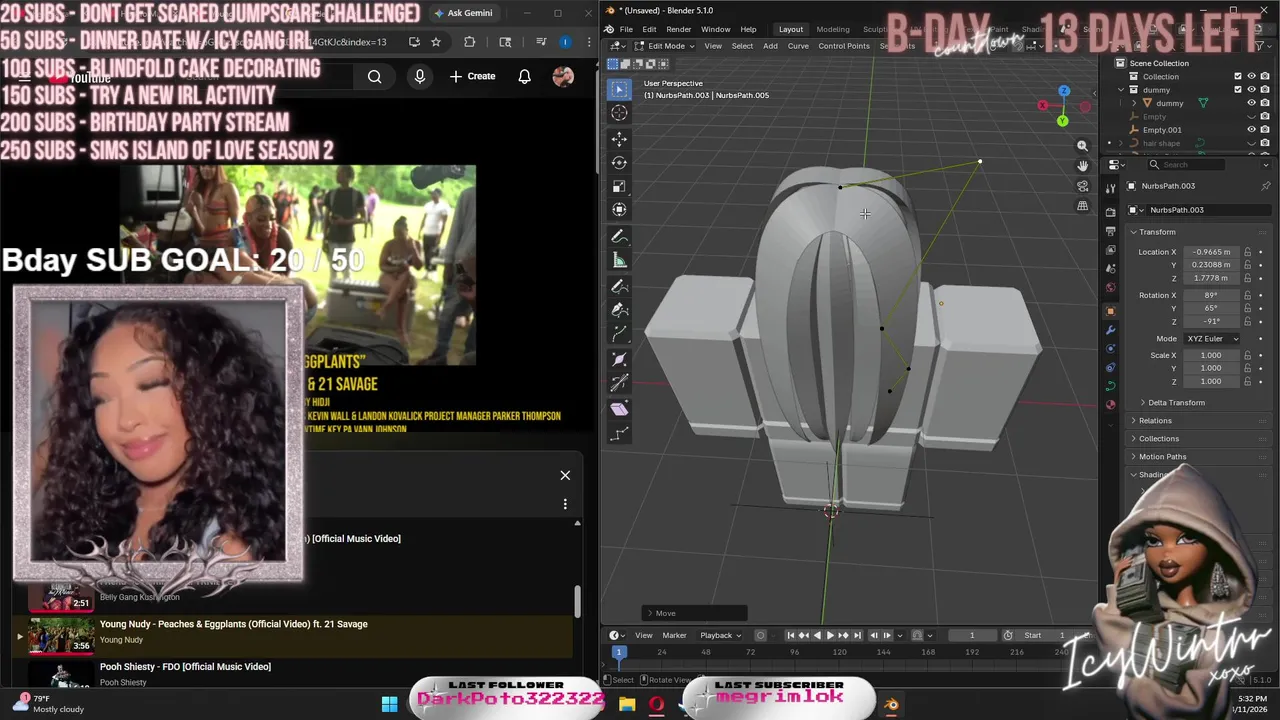
Task: Select the Rotate tool in Blender toolbar
Action: point(619,162)
